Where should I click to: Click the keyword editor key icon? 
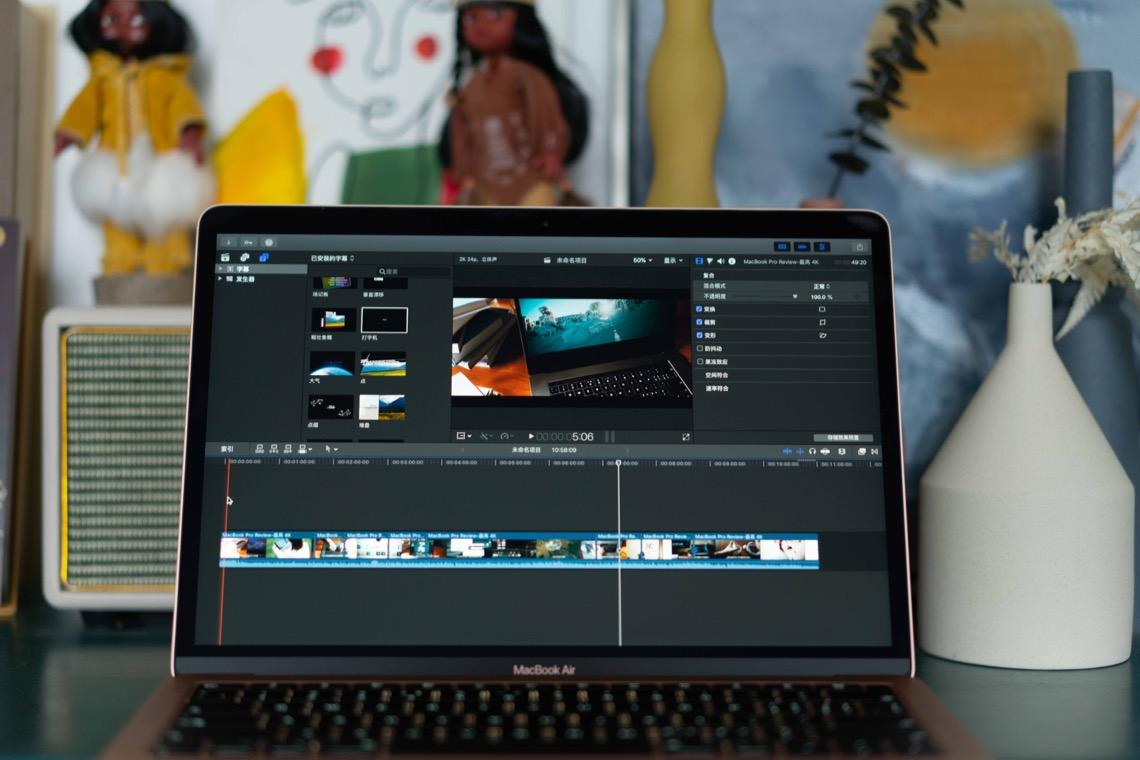[249, 242]
